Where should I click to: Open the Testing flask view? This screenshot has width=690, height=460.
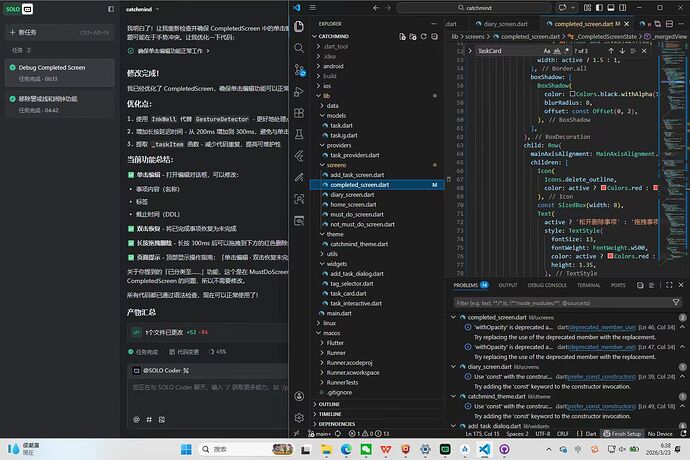(299, 134)
